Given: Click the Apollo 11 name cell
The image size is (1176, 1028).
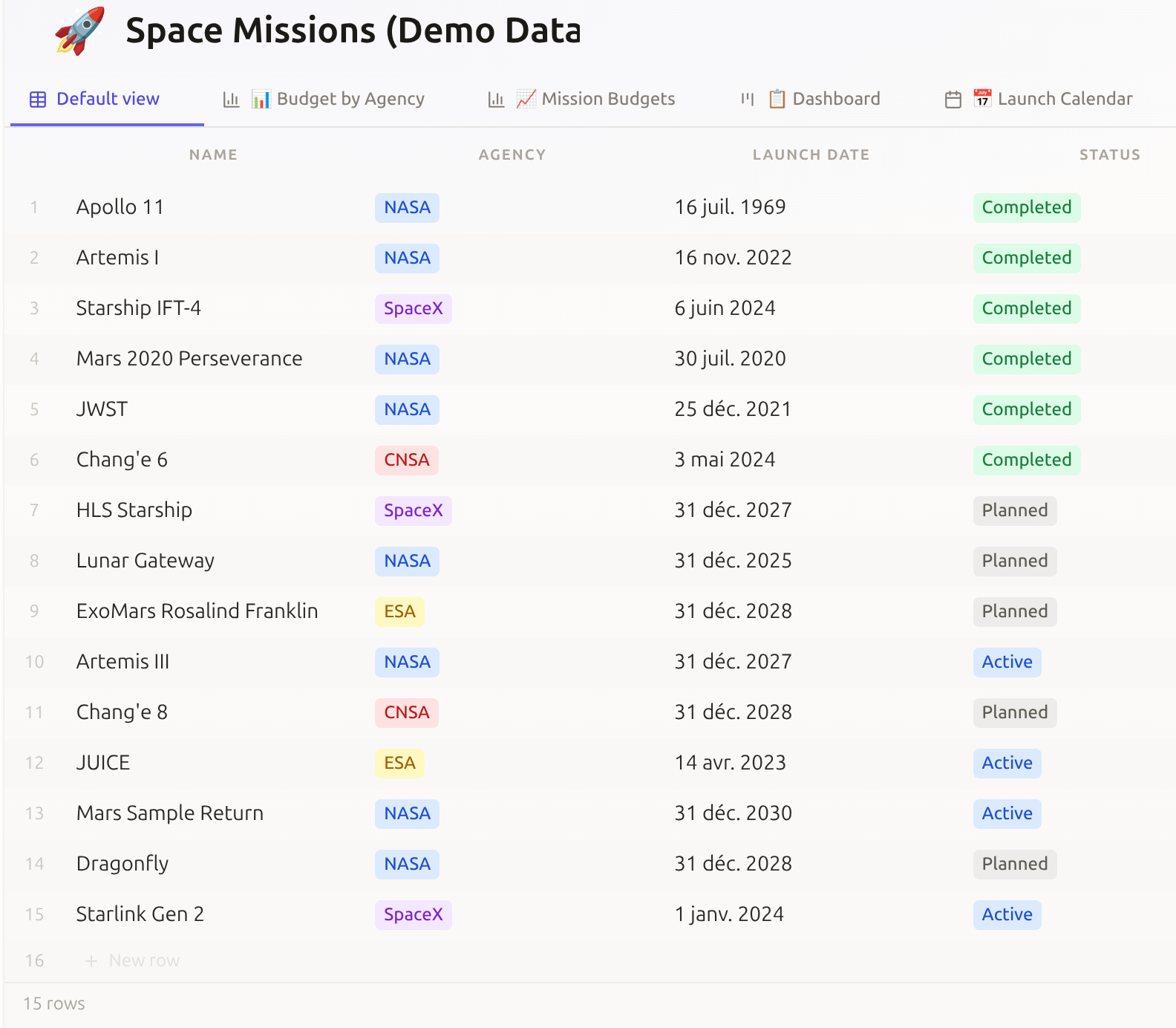Looking at the screenshot, I should coord(120,207).
